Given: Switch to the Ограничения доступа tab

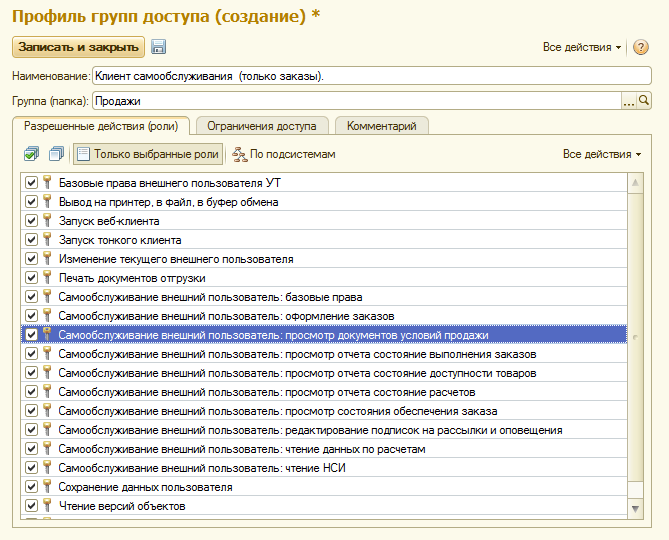Looking at the screenshot, I should (x=263, y=126).
